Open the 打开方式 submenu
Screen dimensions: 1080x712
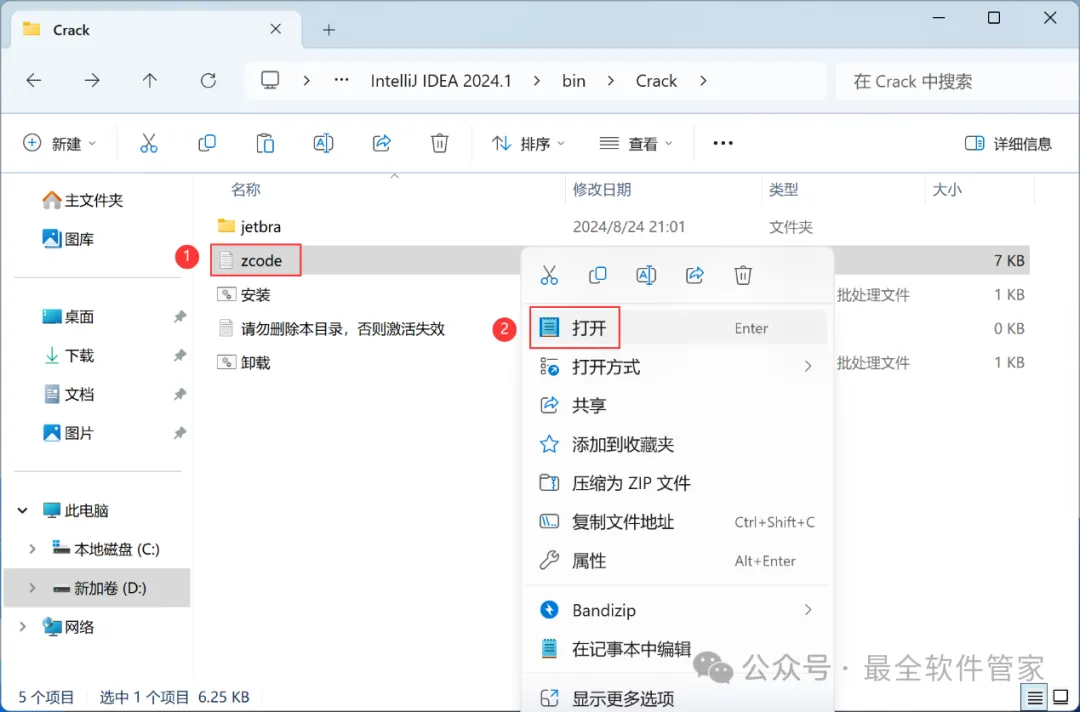[x=678, y=366]
